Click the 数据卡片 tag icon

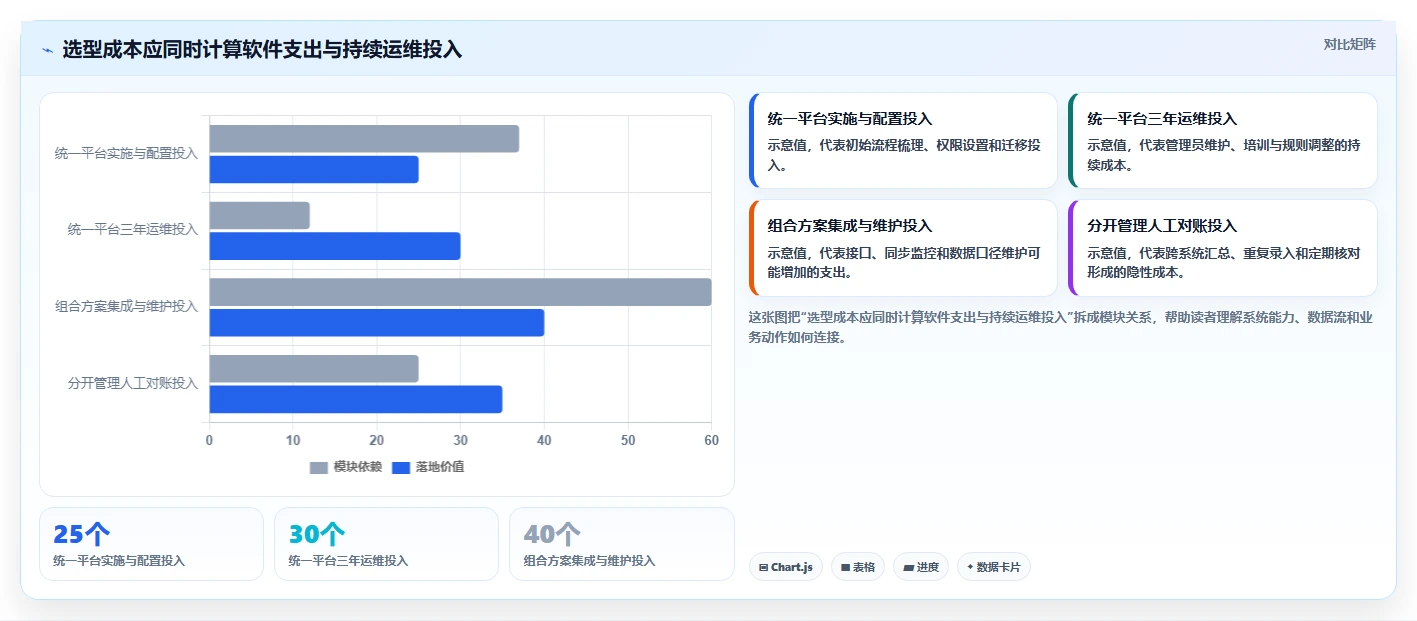970,567
